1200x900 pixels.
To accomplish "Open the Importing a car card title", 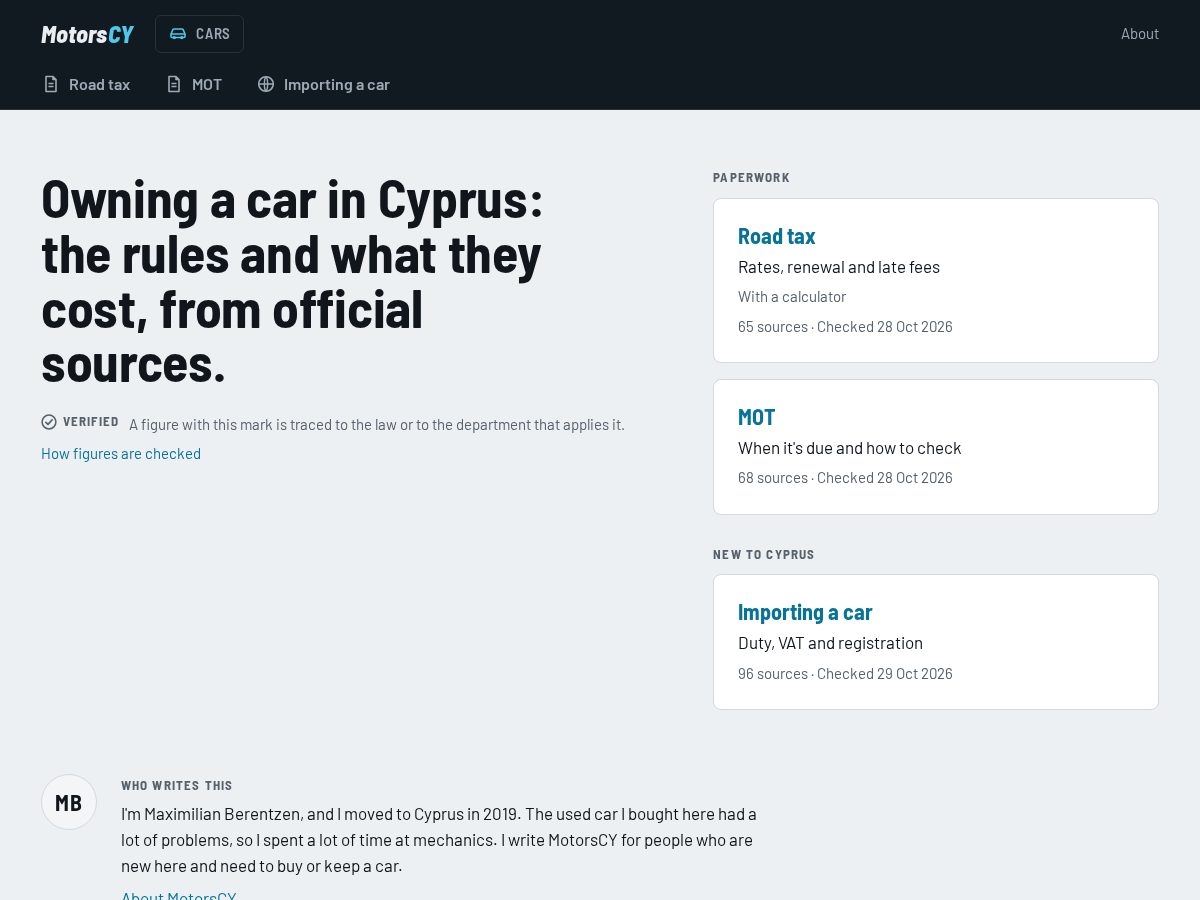I will (x=805, y=612).
